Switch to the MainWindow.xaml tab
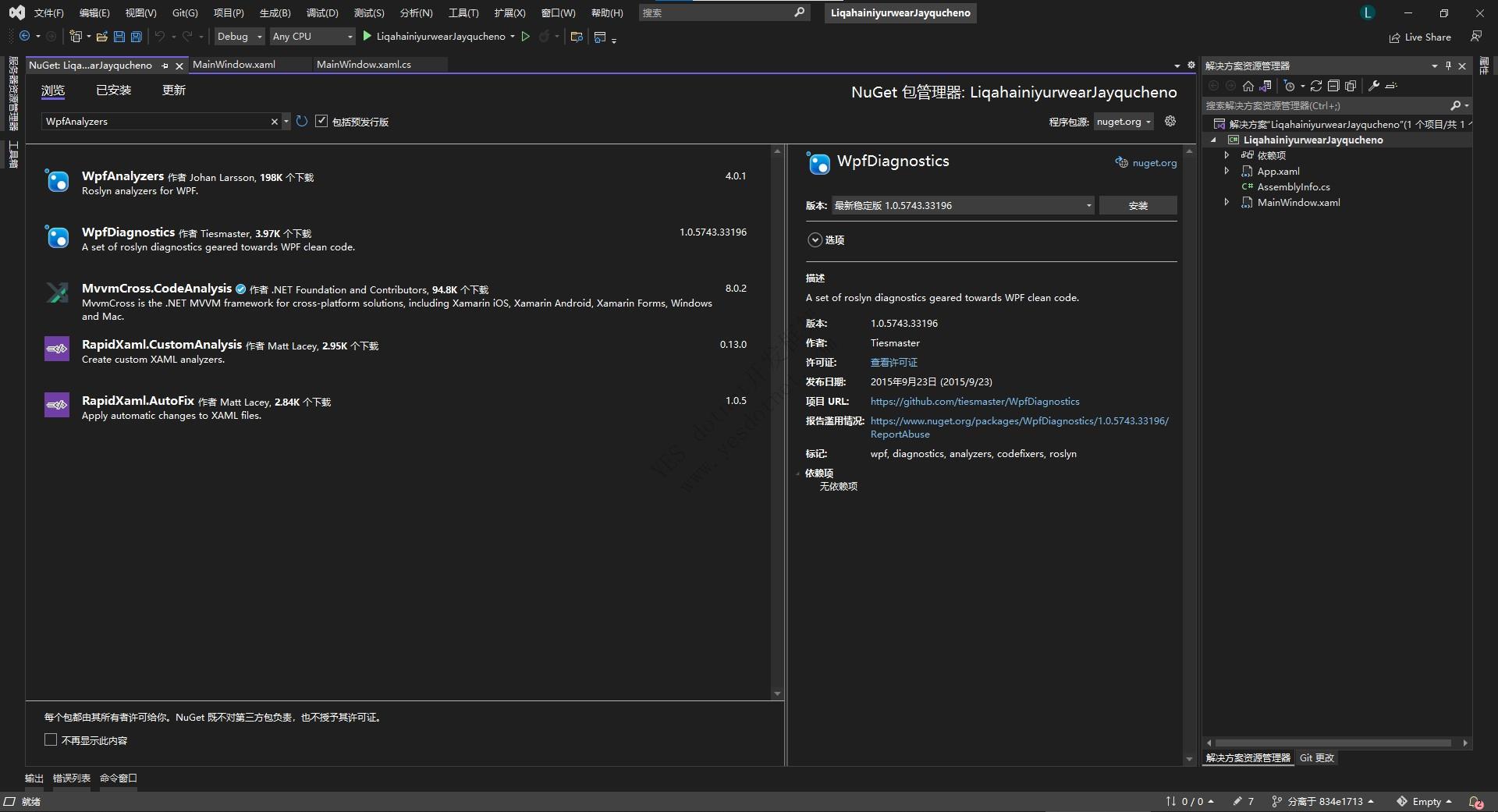 click(234, 65)
